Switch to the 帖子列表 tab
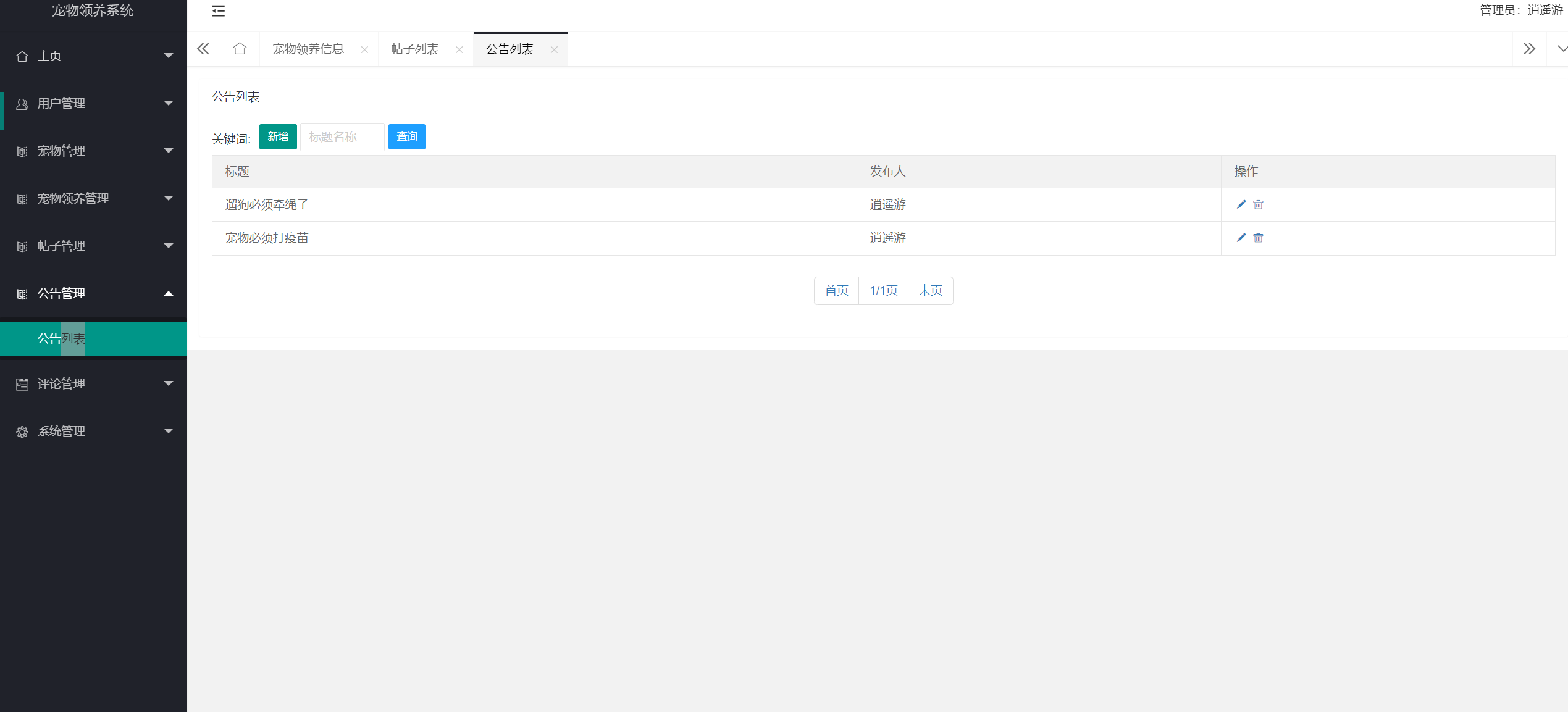The width and height of the screenshot is (1568, 712). [x=415, y=49]
